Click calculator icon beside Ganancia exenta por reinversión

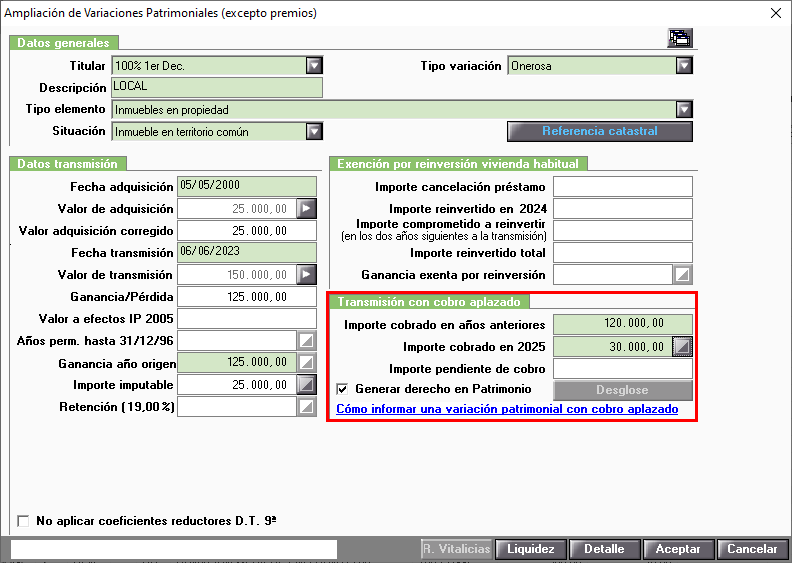tap(682, 275)
